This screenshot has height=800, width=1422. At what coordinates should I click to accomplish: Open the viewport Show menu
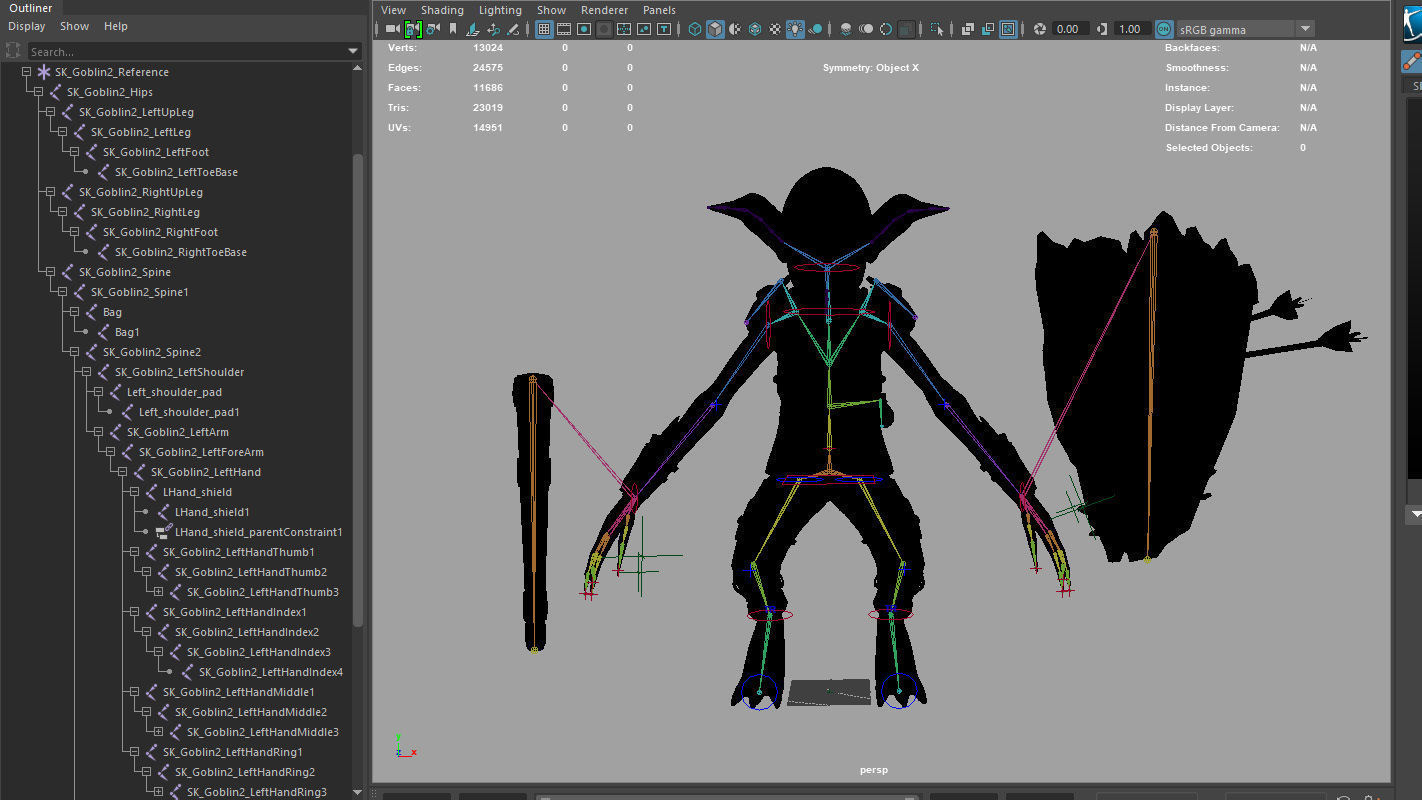coord(551,10)
